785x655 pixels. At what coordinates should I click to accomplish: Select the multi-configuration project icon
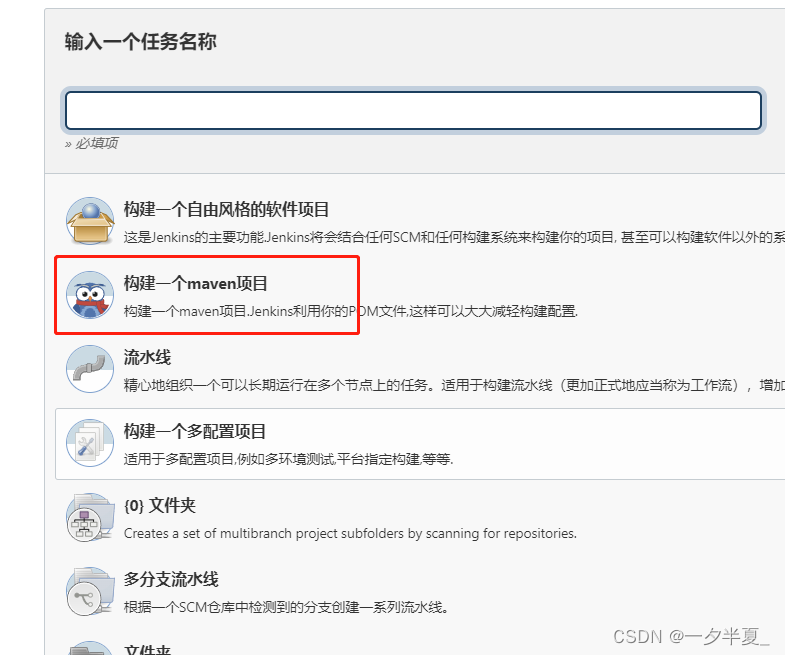point(90,443)
